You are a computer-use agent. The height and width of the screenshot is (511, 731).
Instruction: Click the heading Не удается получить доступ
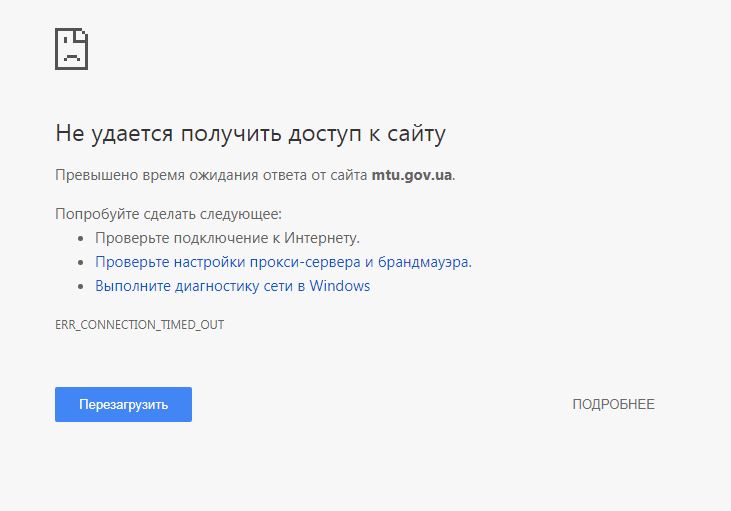point(250,134)
